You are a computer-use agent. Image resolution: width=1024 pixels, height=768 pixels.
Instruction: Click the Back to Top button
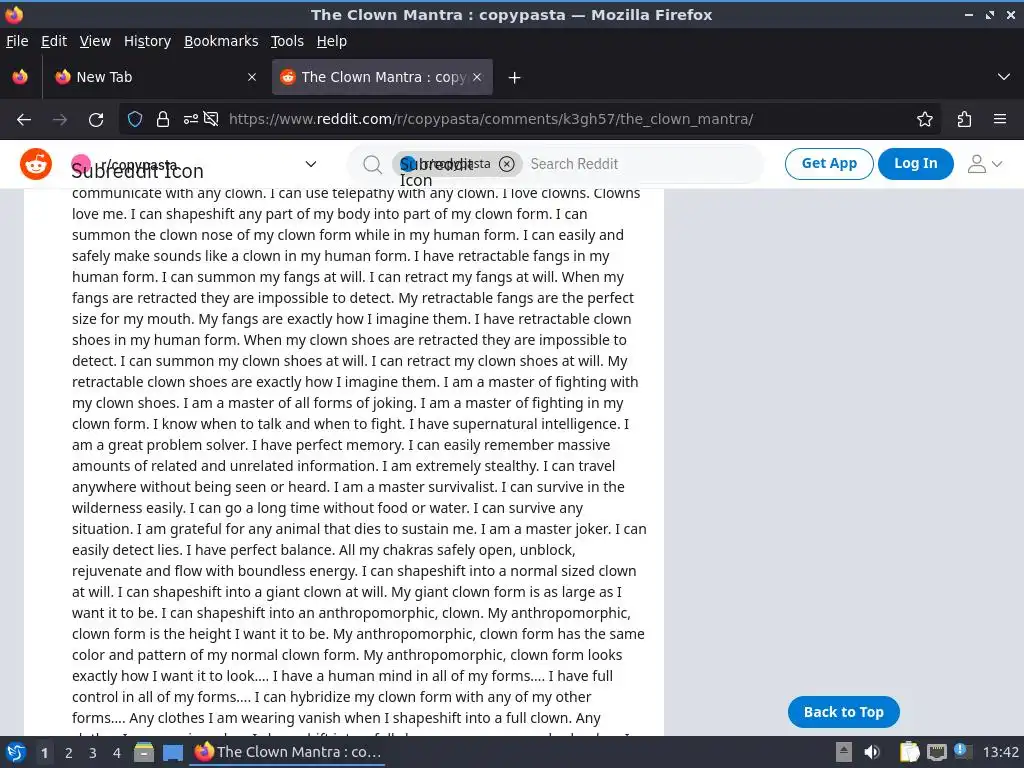pyautogui.click(x=843, y=712)
